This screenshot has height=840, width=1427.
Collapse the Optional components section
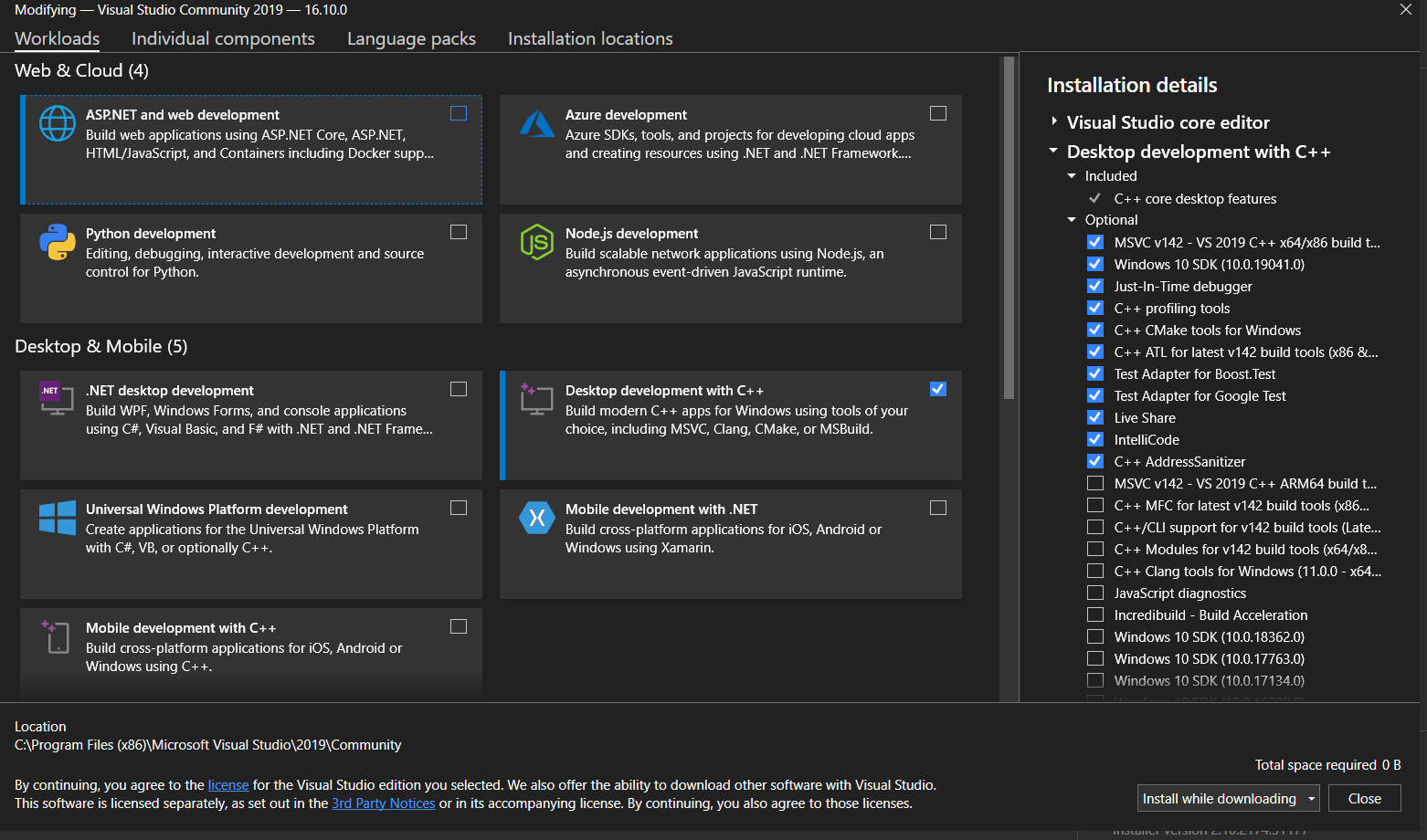click(1073, 219)
